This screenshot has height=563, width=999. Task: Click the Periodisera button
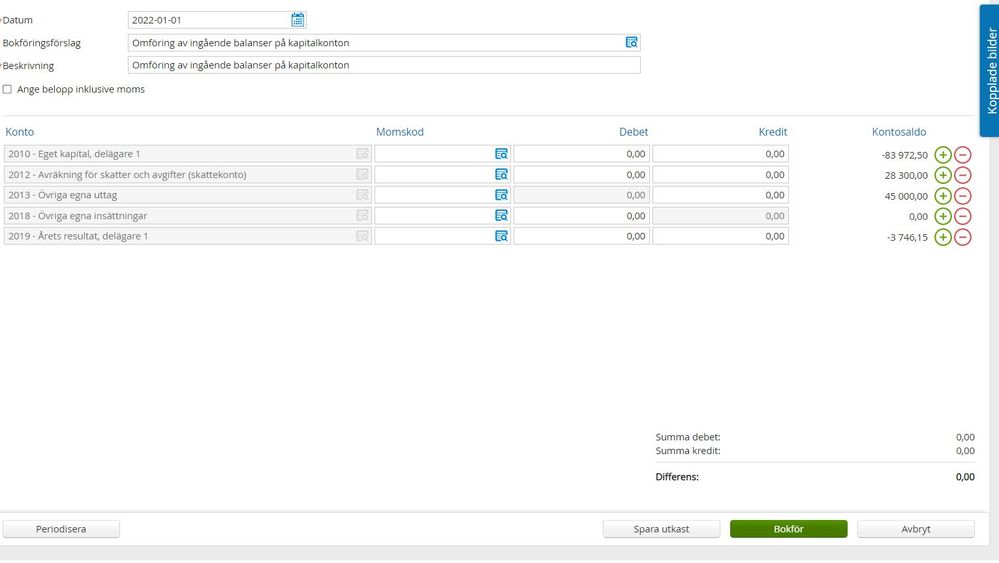(61, 529)
